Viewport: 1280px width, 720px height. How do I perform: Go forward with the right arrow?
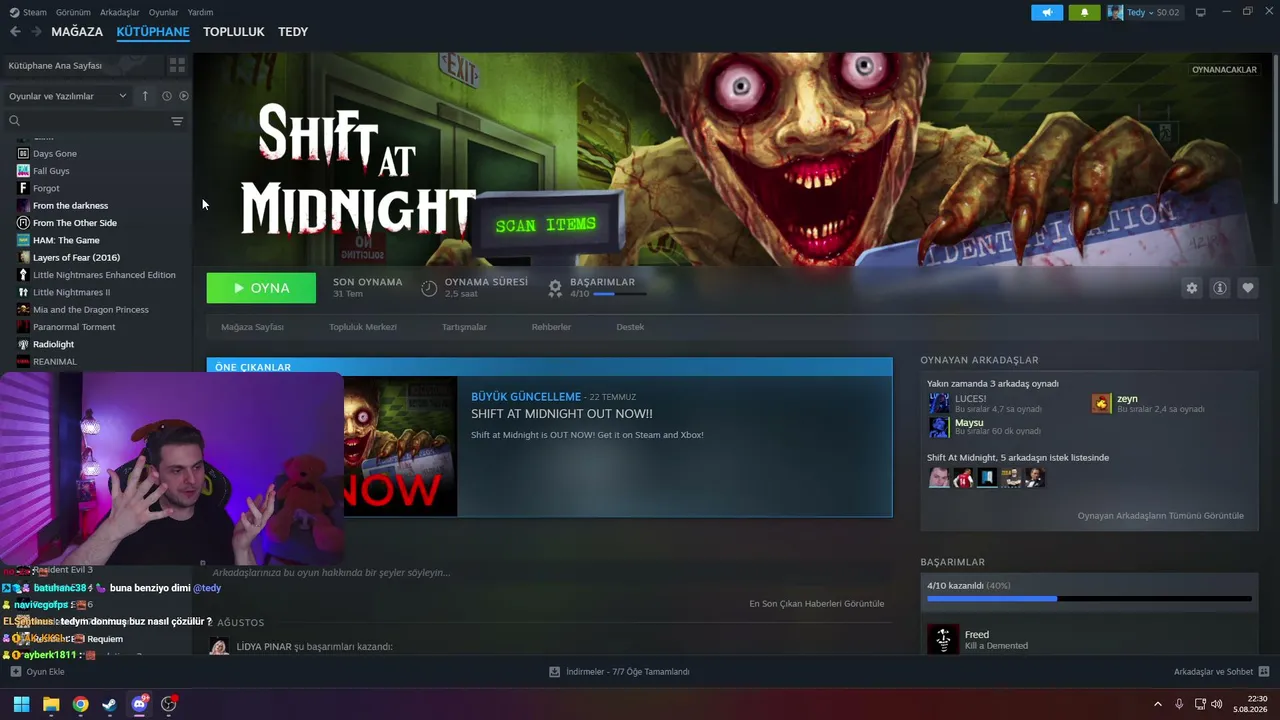tap(36, 32)
